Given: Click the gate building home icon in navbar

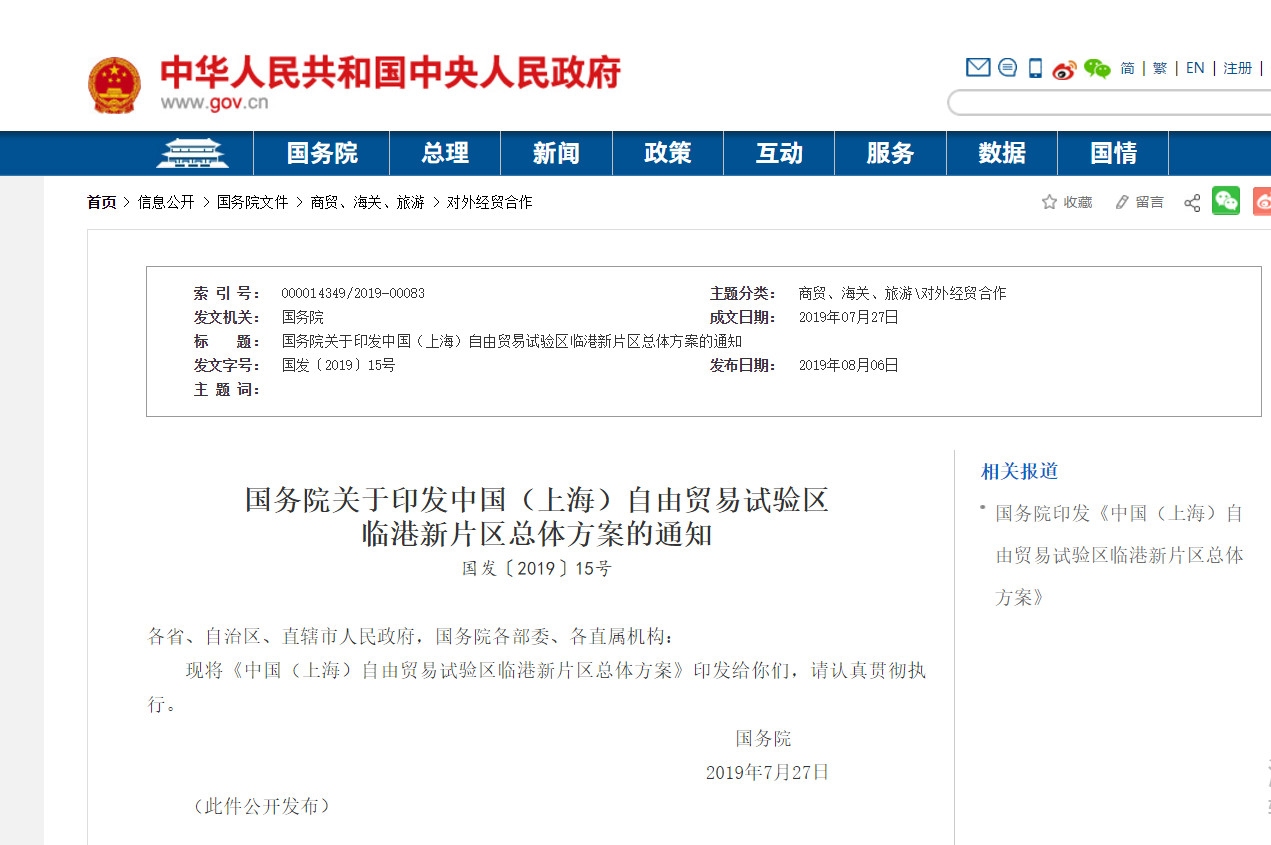Looking at the screenshot, I should point(192,153).
